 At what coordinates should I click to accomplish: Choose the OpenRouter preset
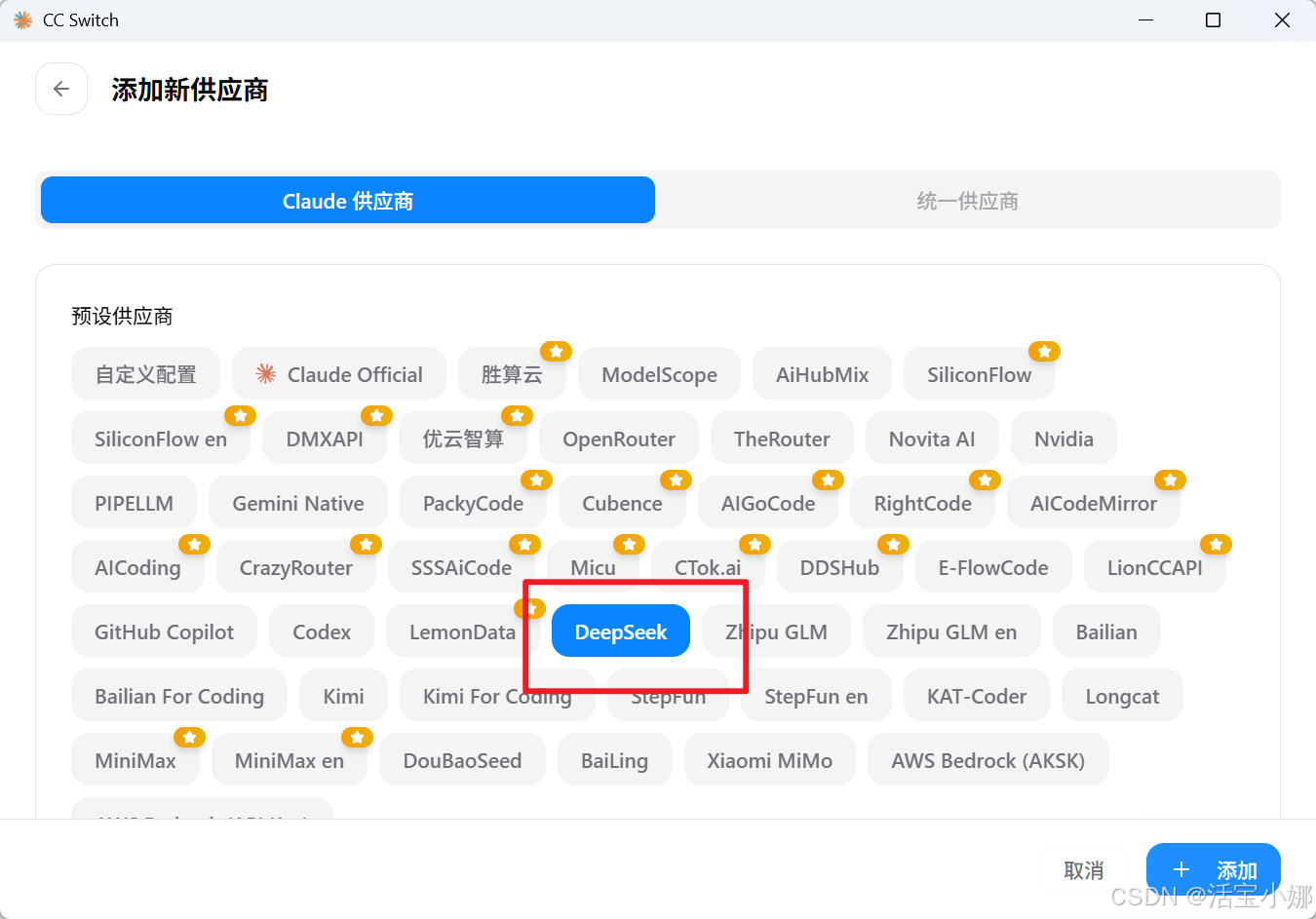point(619,439)
